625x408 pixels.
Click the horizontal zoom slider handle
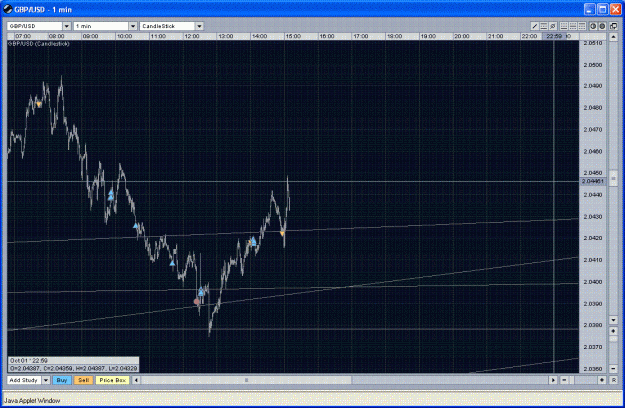pyautogui.click(x=572, y=380)
